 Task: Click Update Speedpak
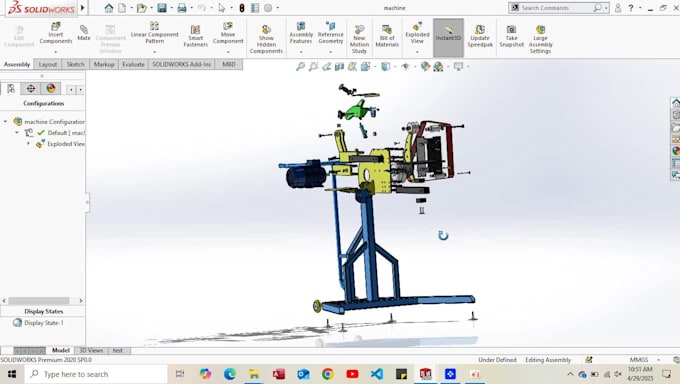[x=480, y=36]
